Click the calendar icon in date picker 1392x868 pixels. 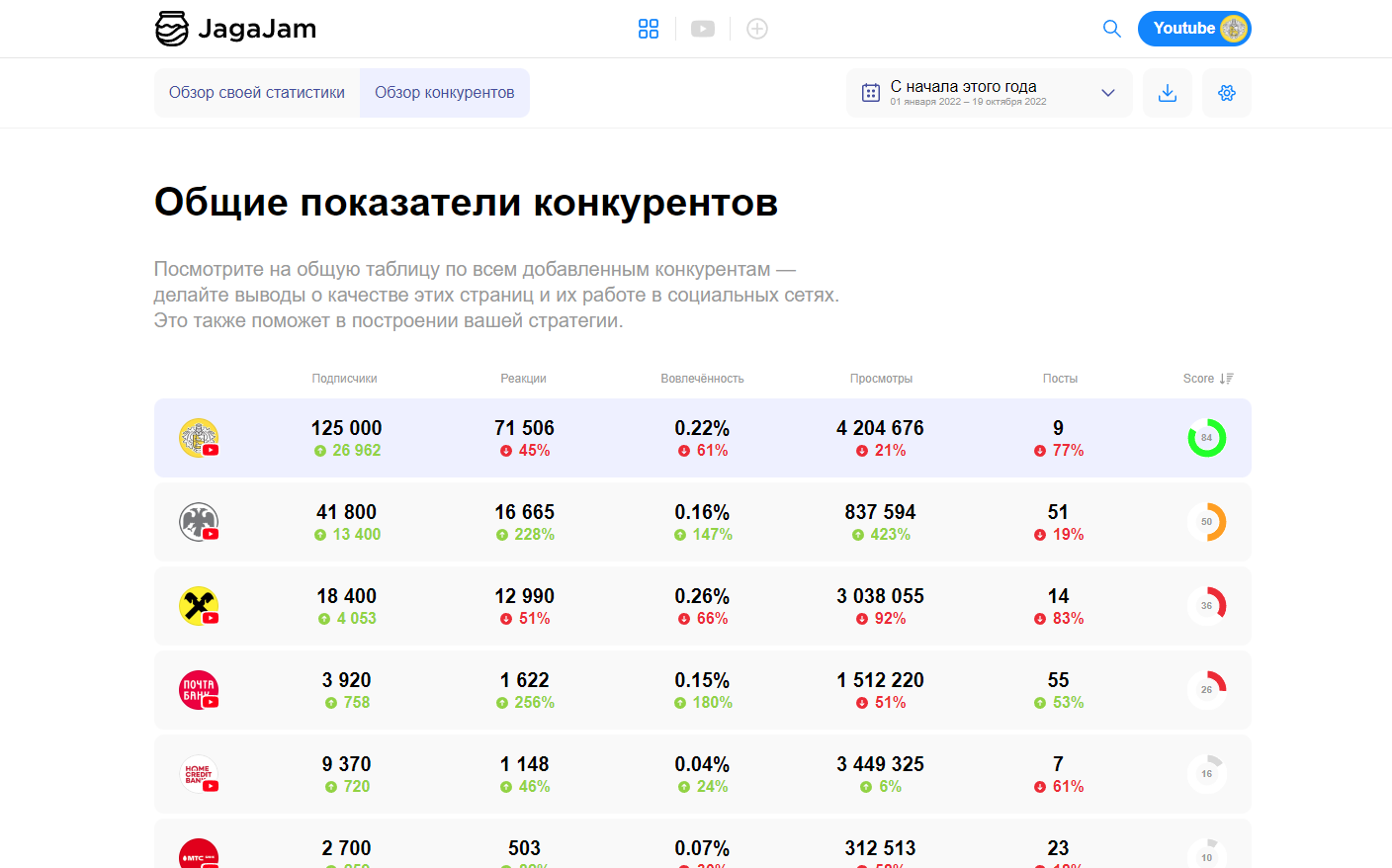pyautogui.click(x=871, y=93)
